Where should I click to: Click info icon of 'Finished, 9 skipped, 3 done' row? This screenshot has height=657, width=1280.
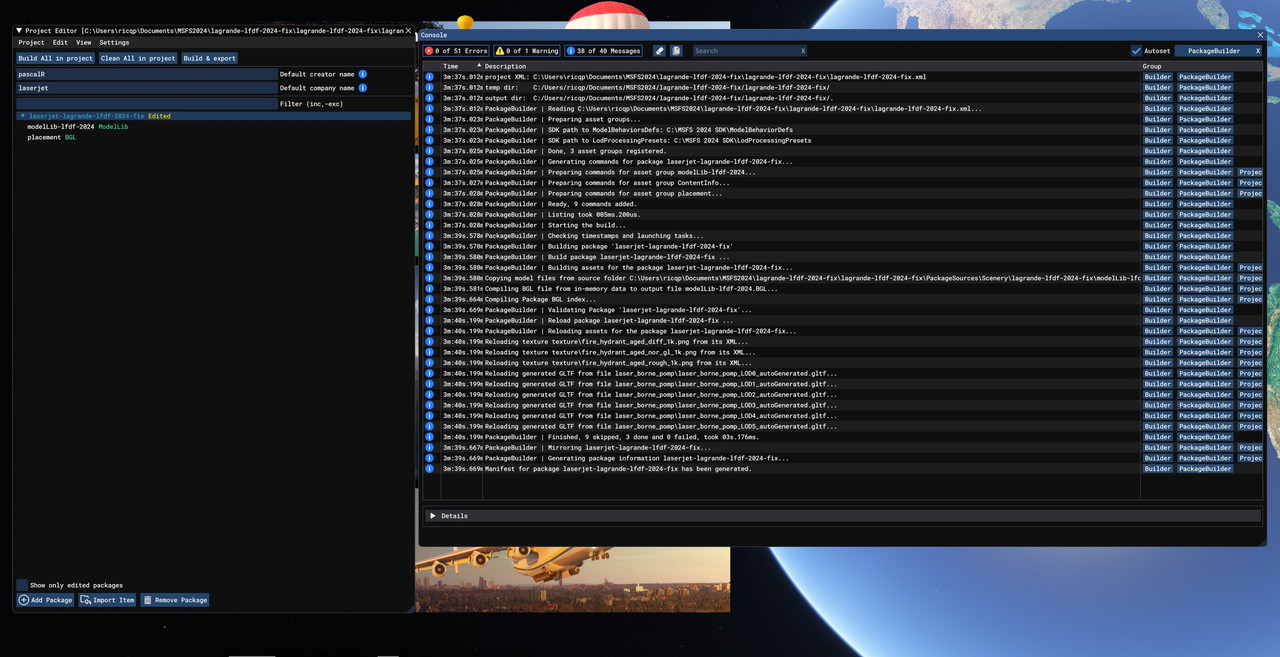[x=430, y=437]
